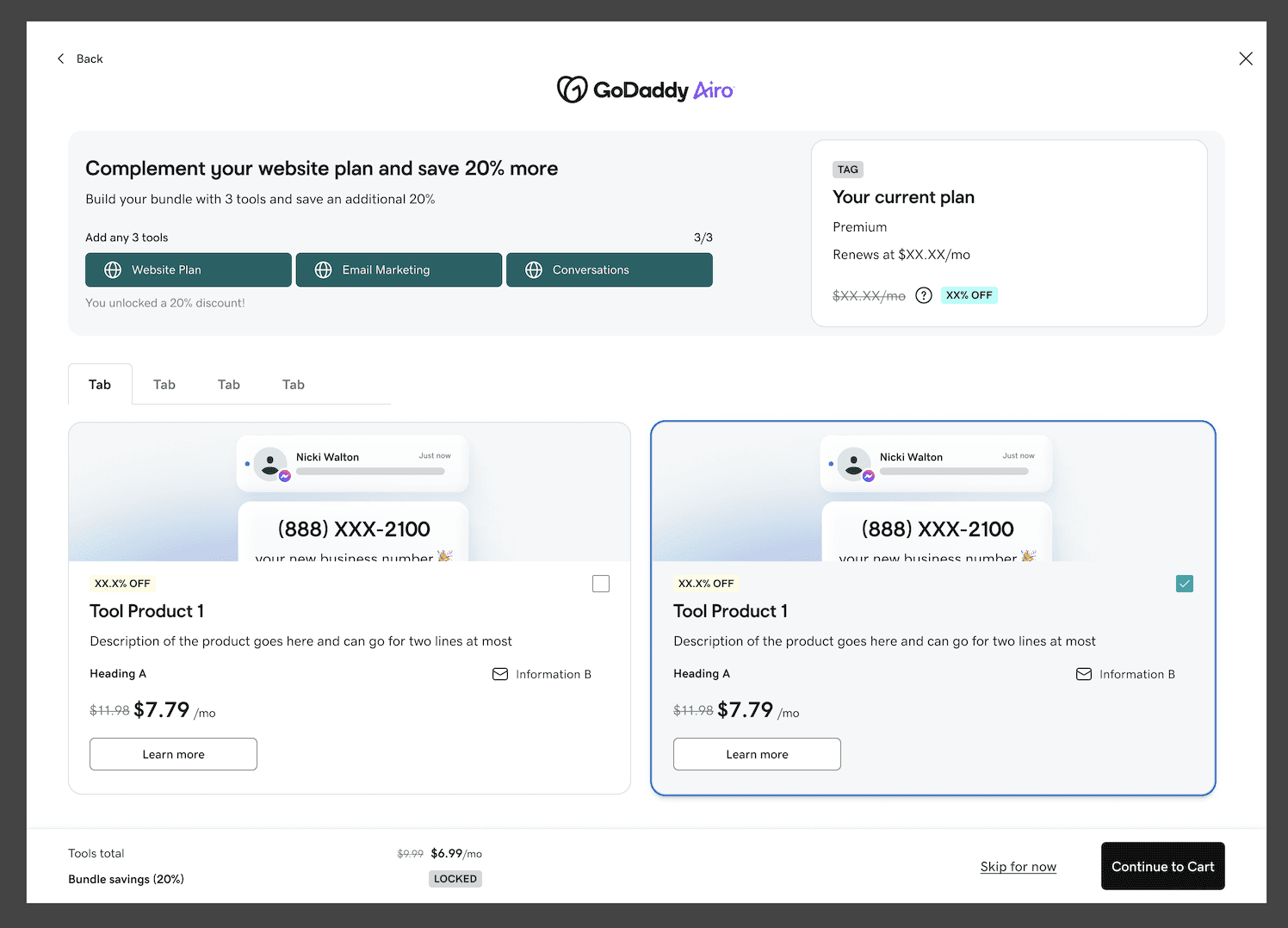The image size is (1288, 928).
Task: Click the Conversations tool button
Action: click(x=610, y=269)
